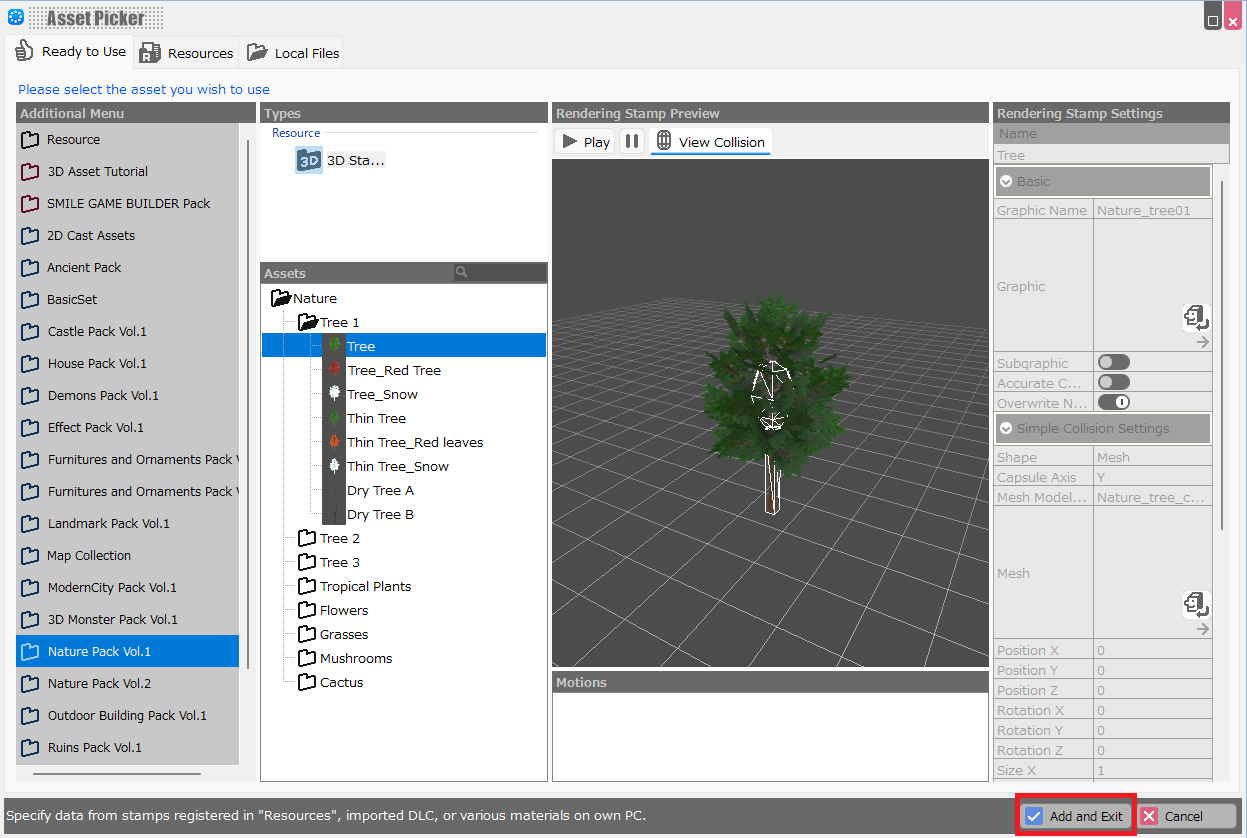
Task: Click the Graphic swap icon for Nature_tree01
Action: point(1196,317)
